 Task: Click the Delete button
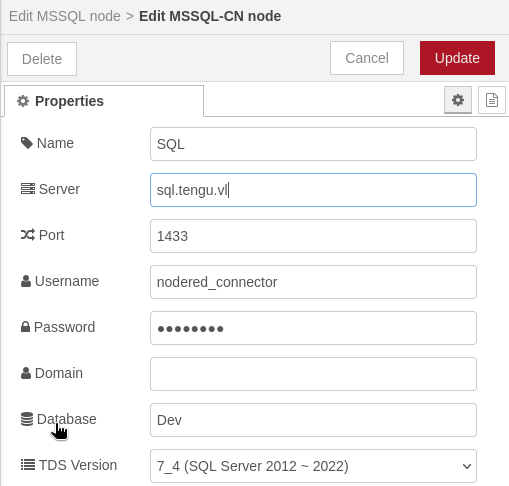[42, 59]
